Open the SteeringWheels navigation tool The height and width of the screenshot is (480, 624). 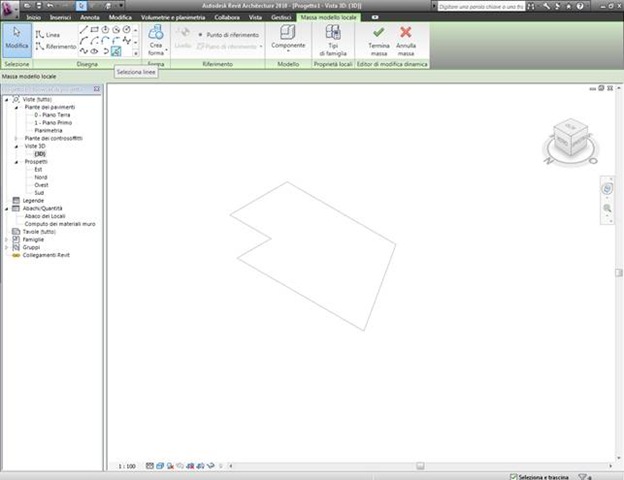pos(607,189)
